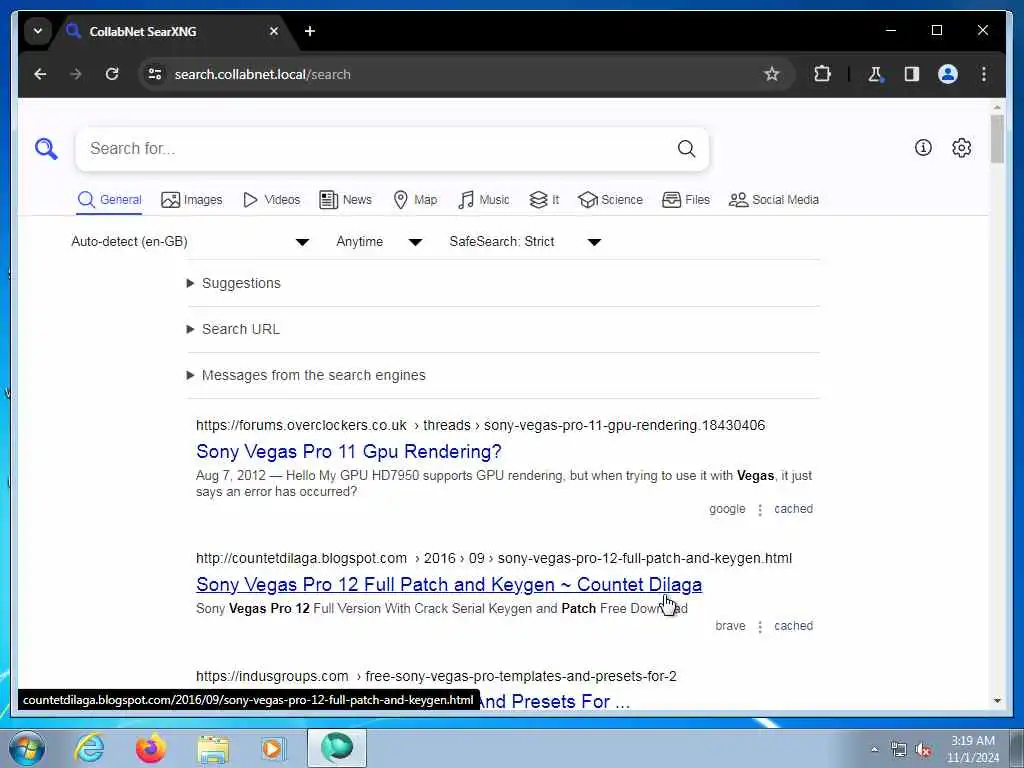1024x768 pixels.
Task: Click the page vertical scrollbar thumb
Action: [x=997, y=139]
